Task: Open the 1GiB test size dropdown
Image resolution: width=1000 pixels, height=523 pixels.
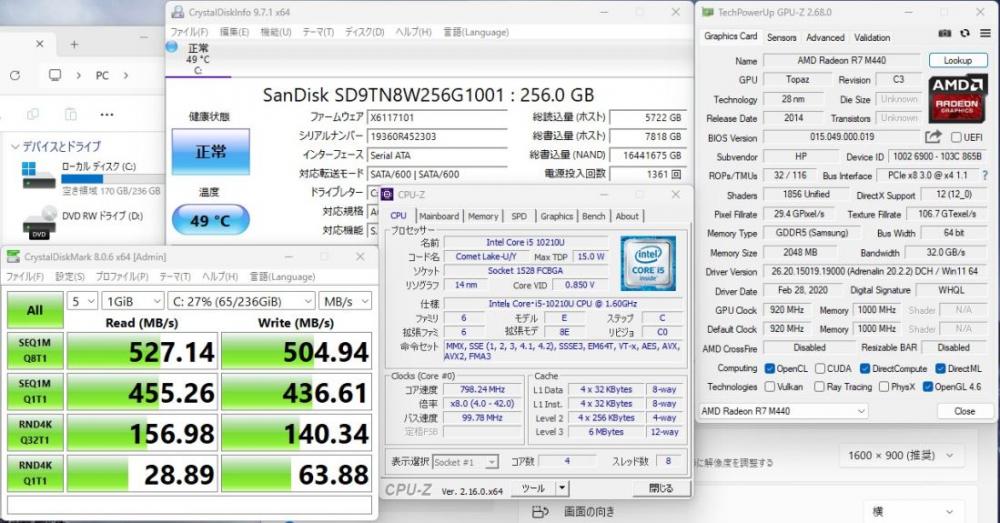Action: pos(133,301)
